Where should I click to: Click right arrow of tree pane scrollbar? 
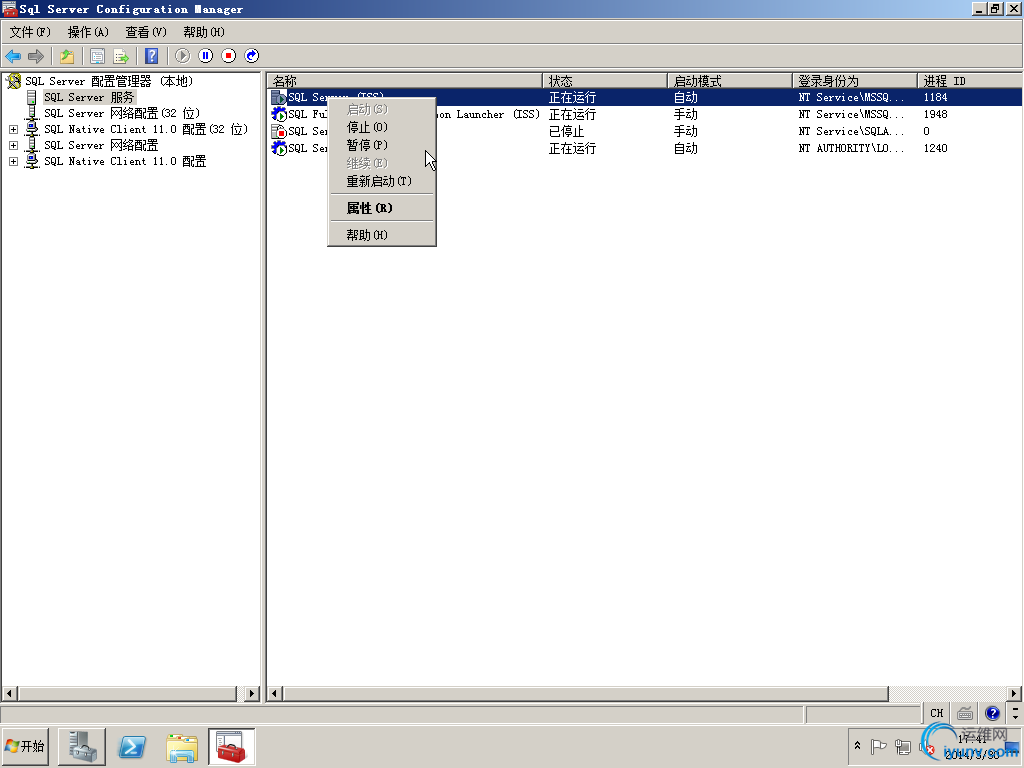[252, 694]
